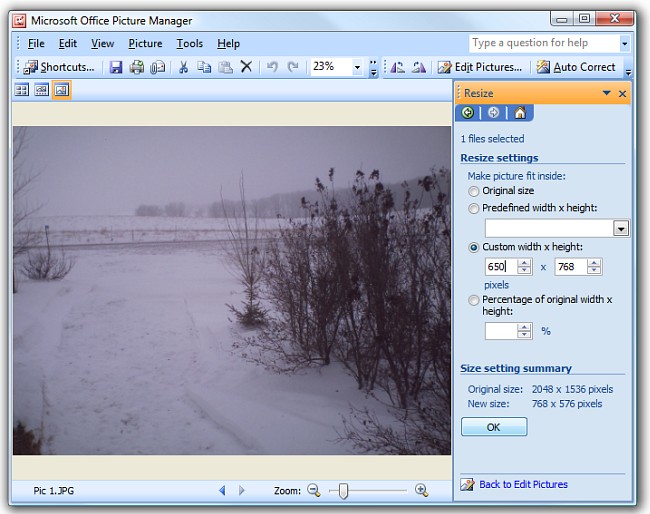
Task: Open the Edit menu
Action: pos(68,44)
